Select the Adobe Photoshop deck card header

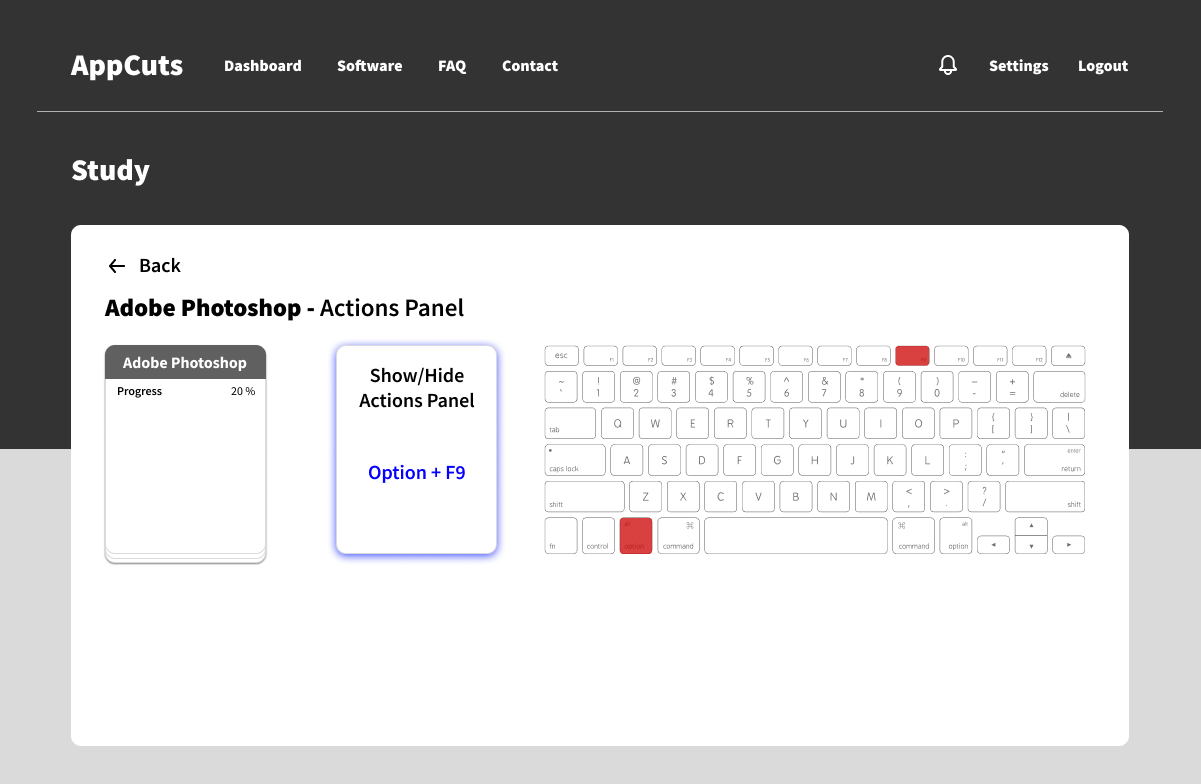point(185,362)
